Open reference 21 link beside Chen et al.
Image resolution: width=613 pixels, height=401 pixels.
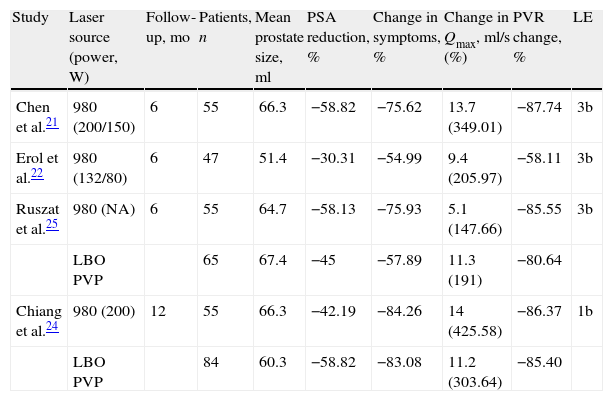(50, 120)
